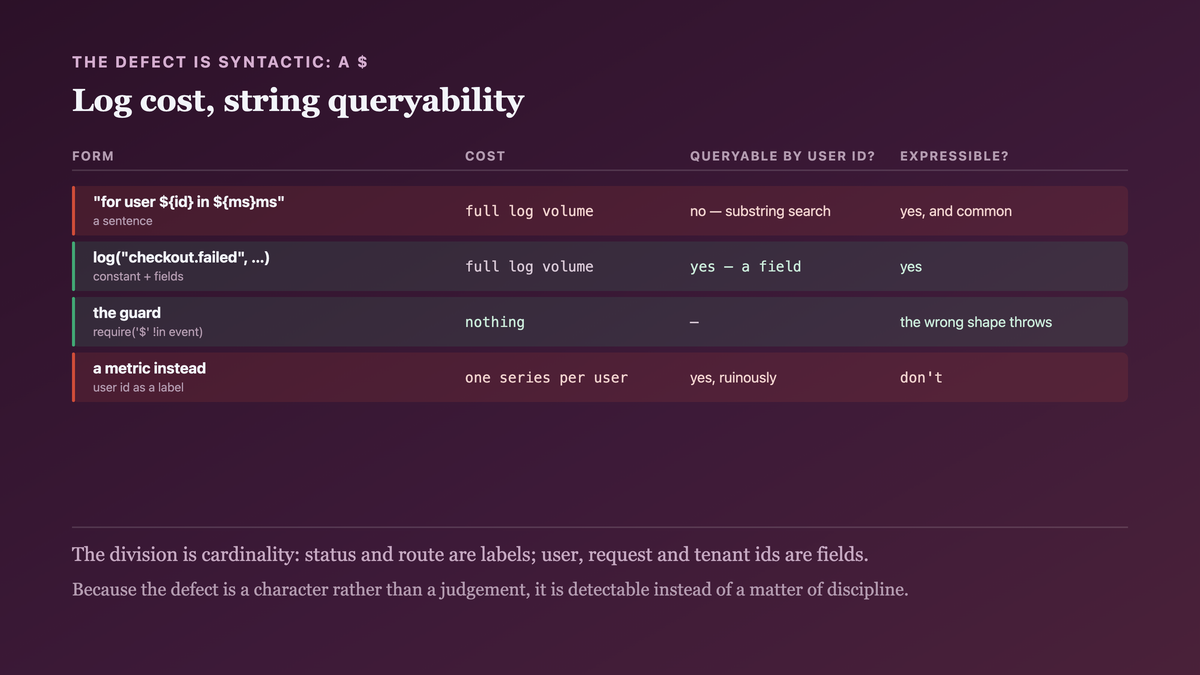Click 'full log volume' in the sentence row
1200x675 pixels.
(x=529, y=211)
